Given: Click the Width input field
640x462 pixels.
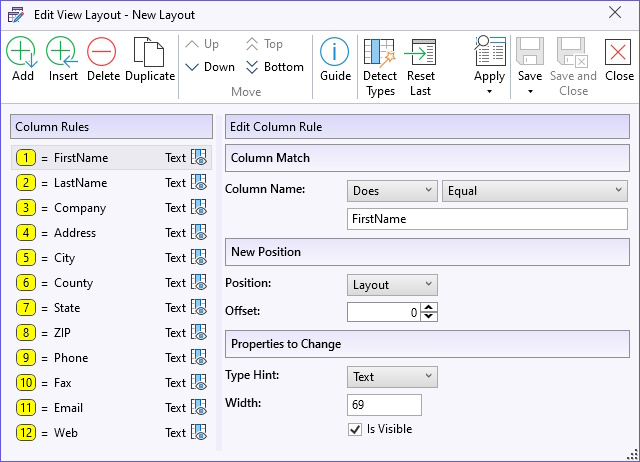Looking at the screenshot, I should point(384,405).
